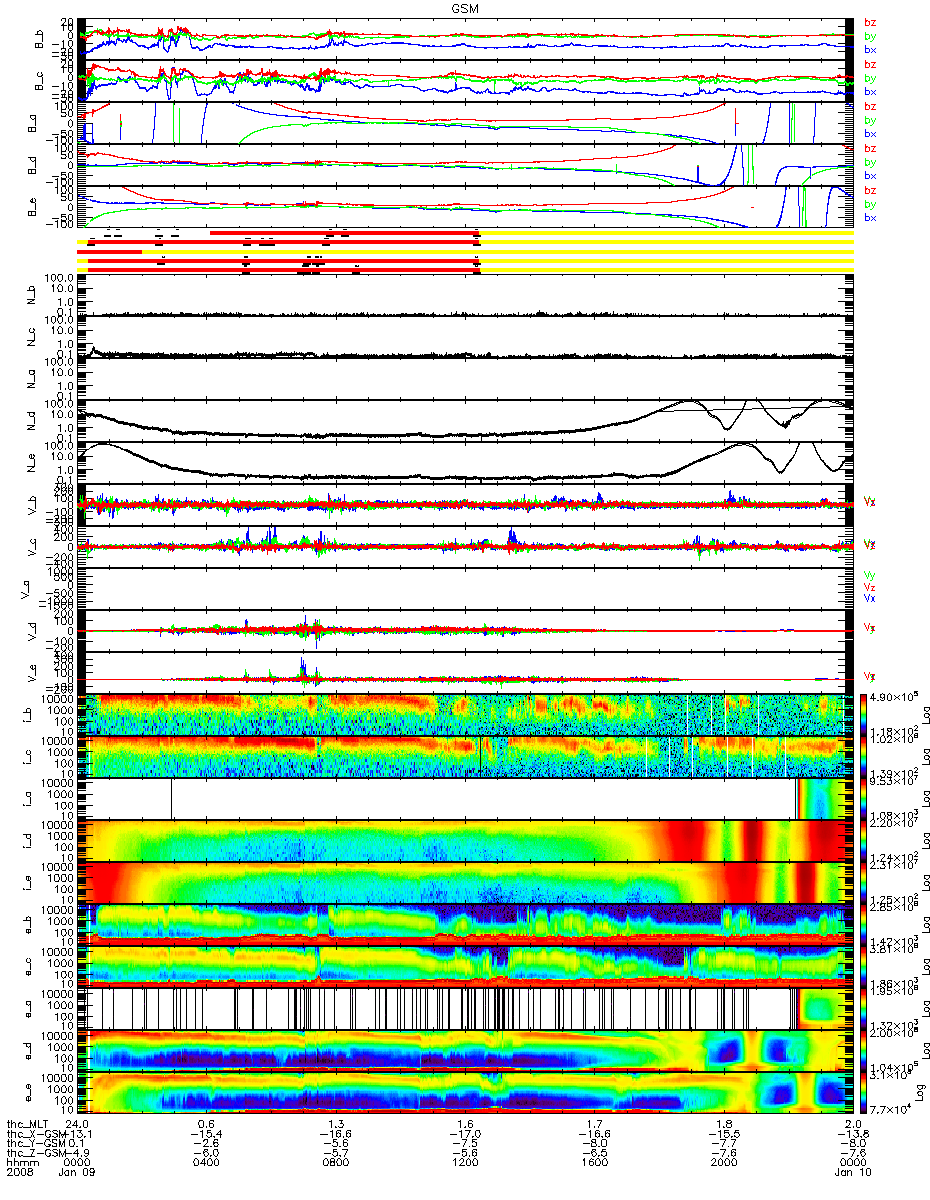Click the 0400 time tick label

pyautogui.click(x=205, y=1163)
